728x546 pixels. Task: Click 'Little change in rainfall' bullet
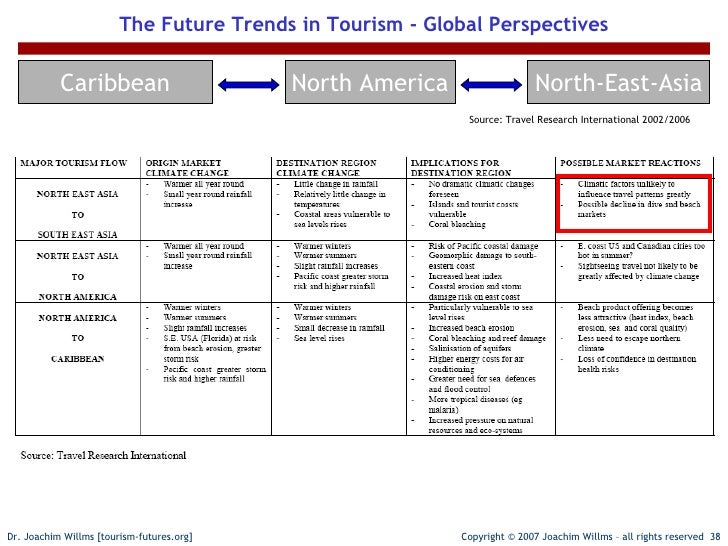point(336,184)
